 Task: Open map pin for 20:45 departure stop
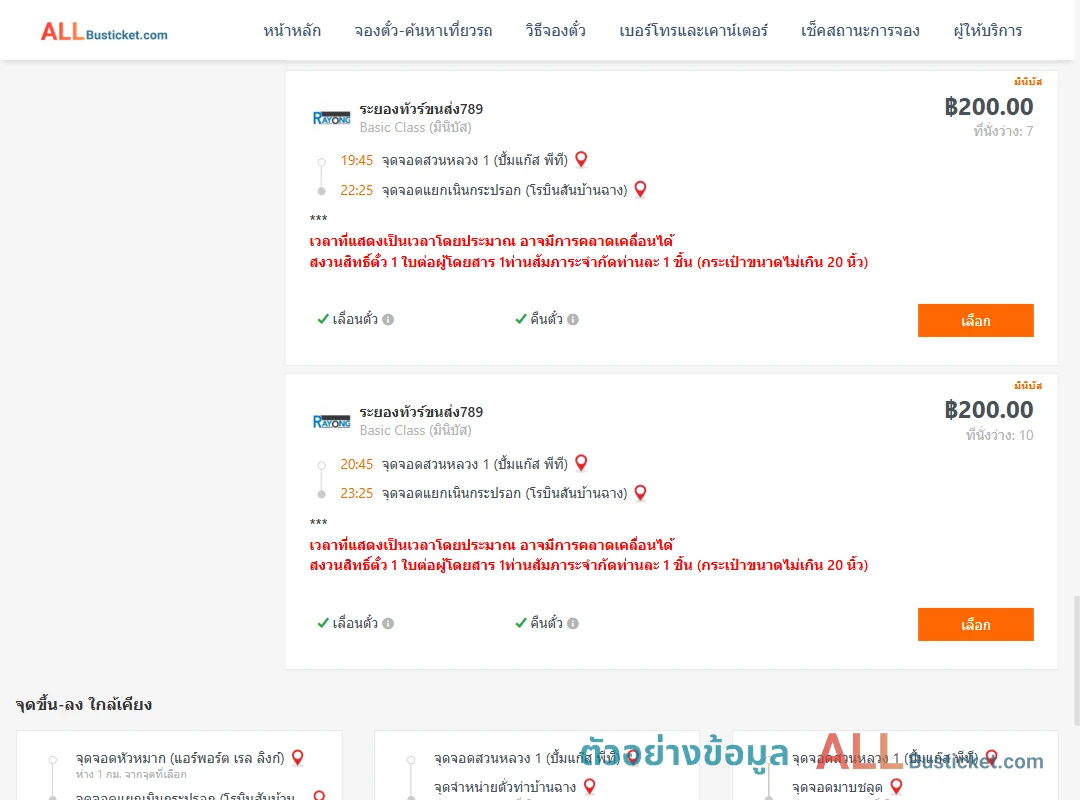pyautogui.click(x=581, y=463)
